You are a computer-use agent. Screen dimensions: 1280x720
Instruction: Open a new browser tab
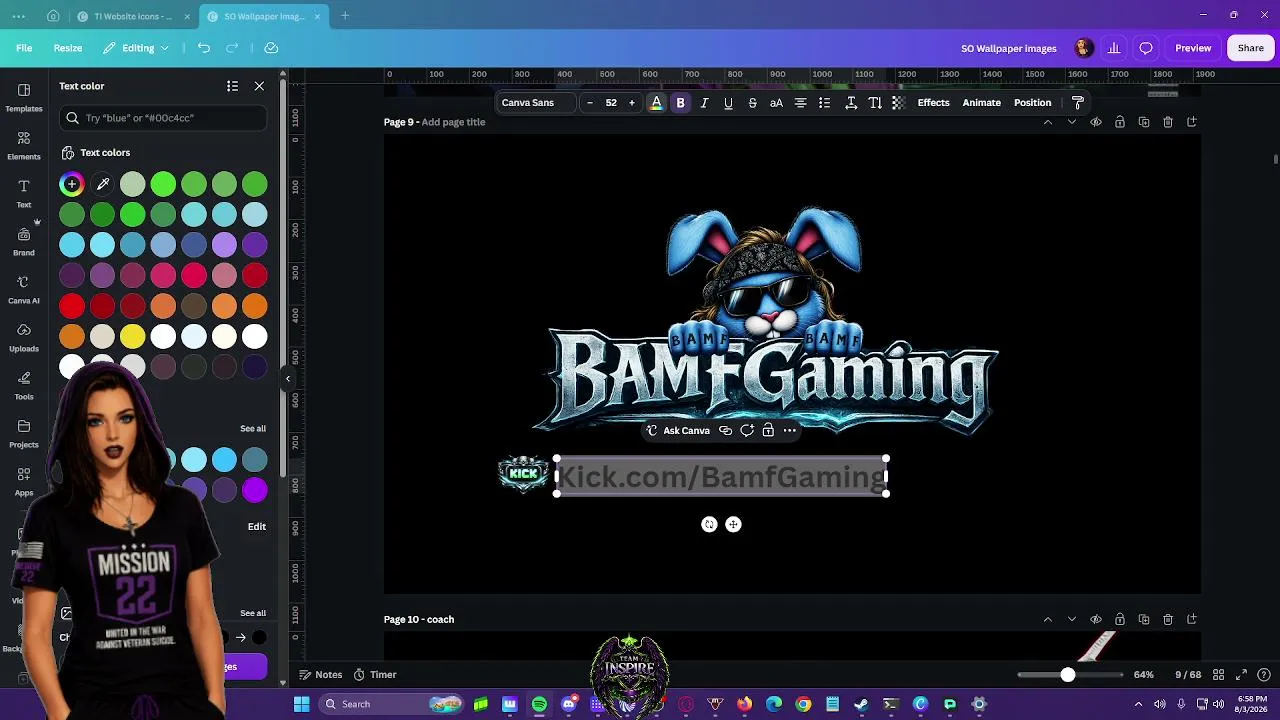click(x=345, y=16)
